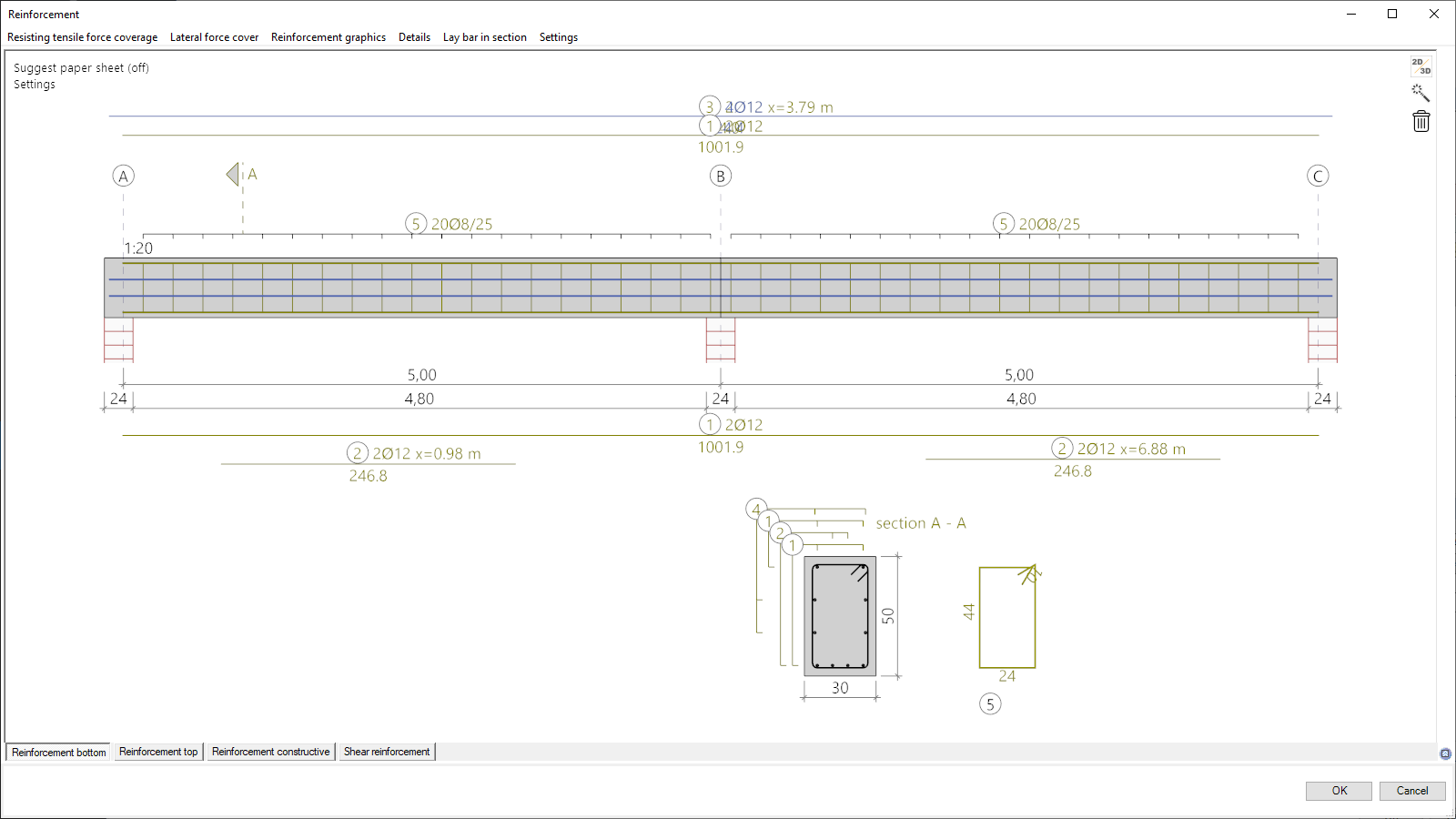The height and width of the screenshot is (819, 1456).
Task: Select axis marker B circle
Action: pos(721,176)
